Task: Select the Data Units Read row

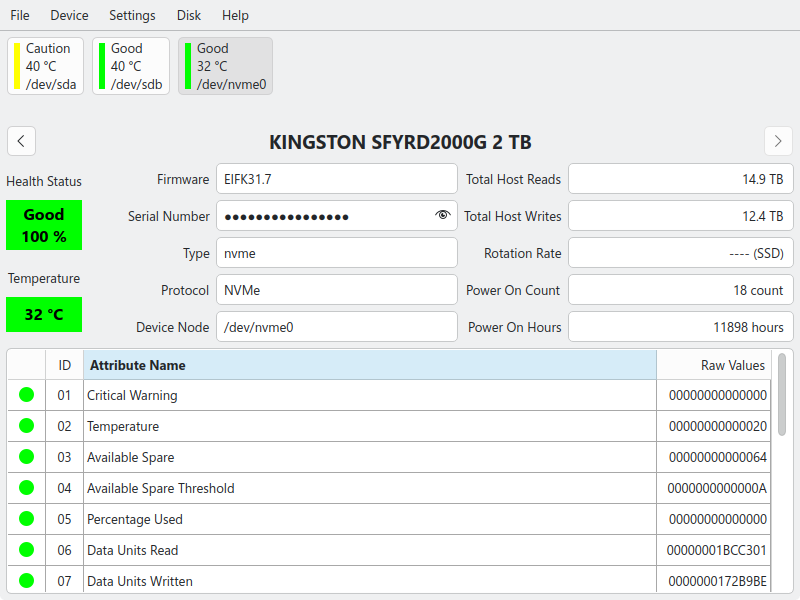Action: (x=389, y=550)
